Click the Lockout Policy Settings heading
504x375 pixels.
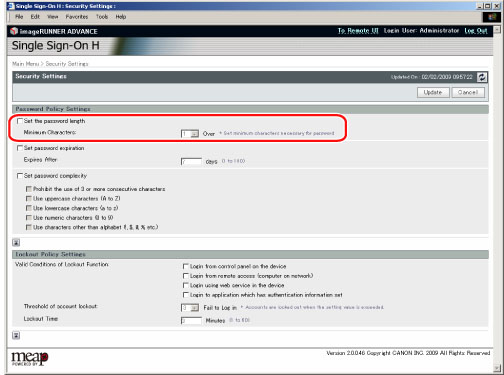click(x=51, y=254)
